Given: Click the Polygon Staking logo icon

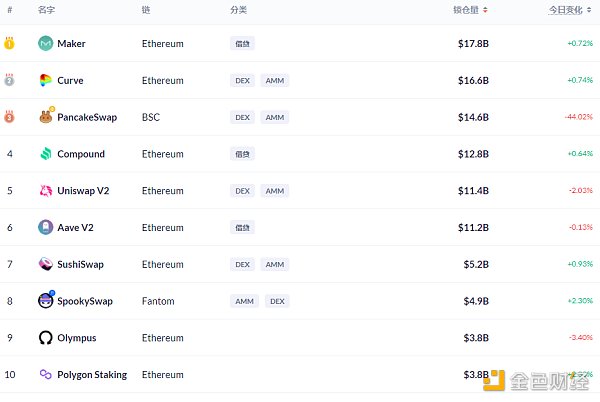Looking at the screenshot, I should coord(46,375).
